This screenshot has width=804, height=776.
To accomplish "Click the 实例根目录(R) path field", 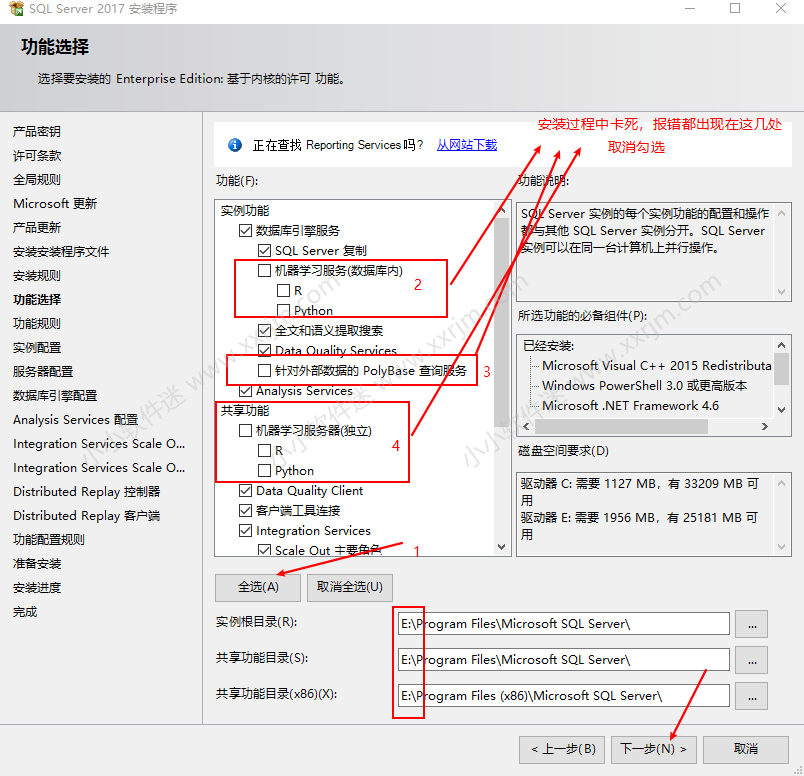I will 564,624.
